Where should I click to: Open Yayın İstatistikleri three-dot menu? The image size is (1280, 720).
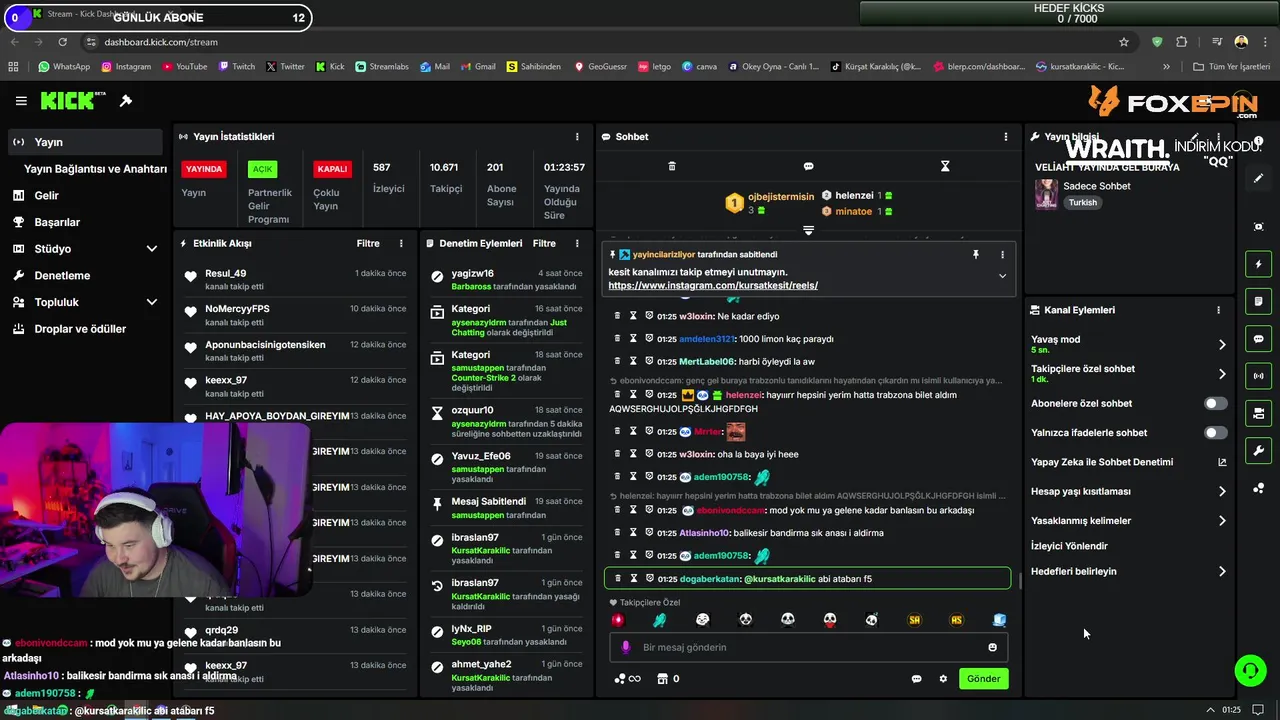click(577, 137)
